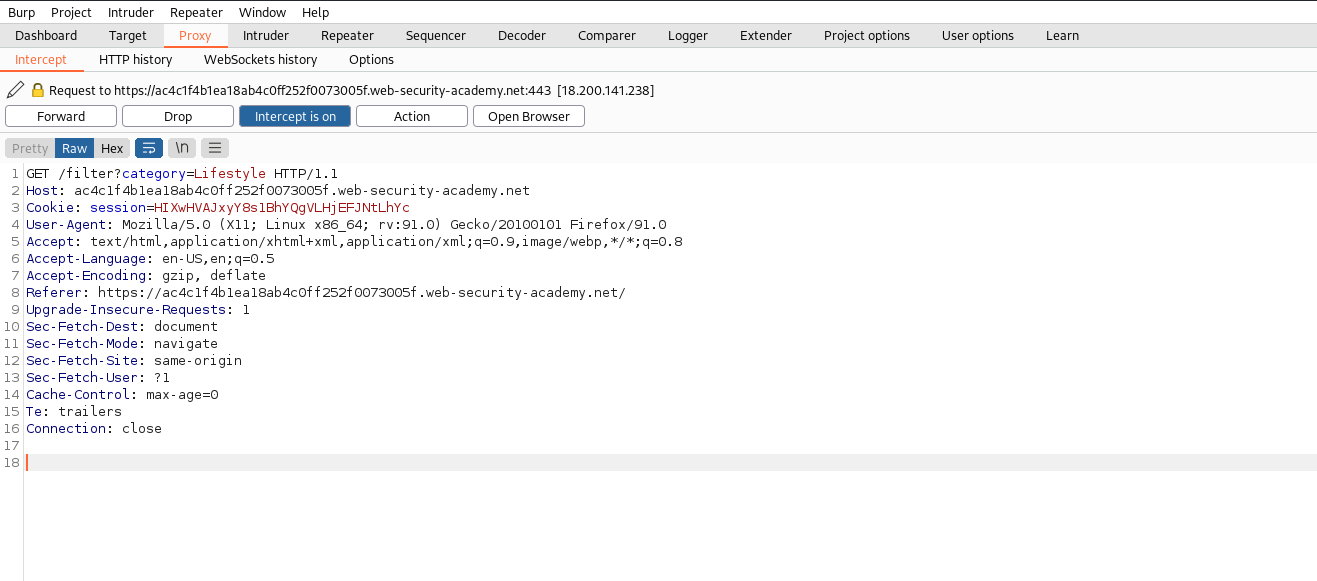Screen dimensions: 1317x581
Task: Switch to Raw view
Action: 75,148
